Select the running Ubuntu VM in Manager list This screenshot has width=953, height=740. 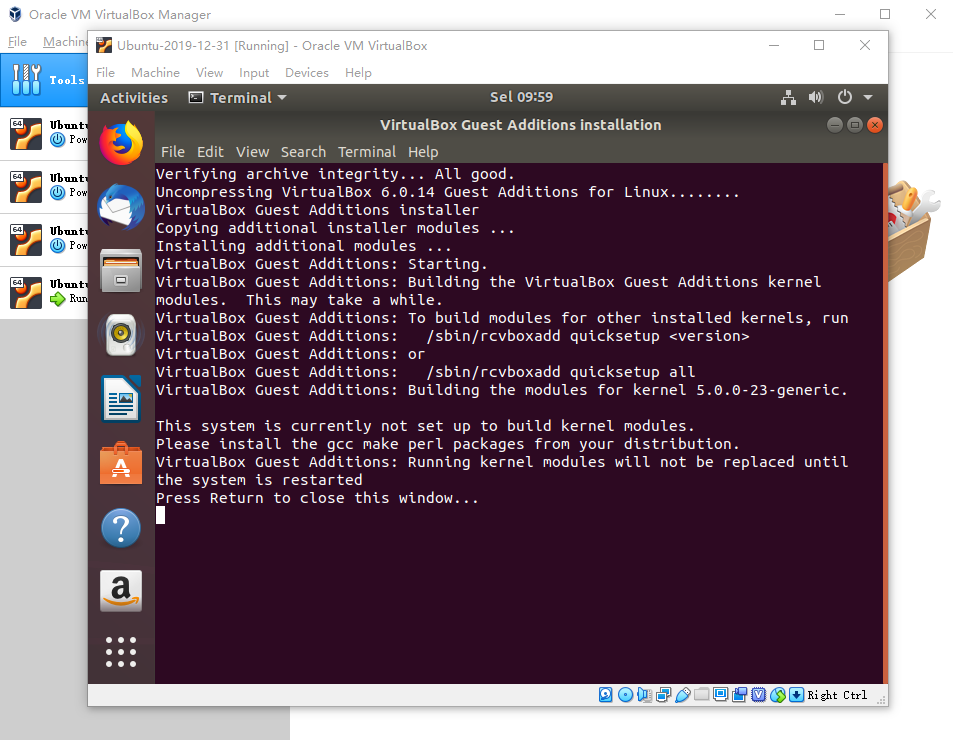44,292
